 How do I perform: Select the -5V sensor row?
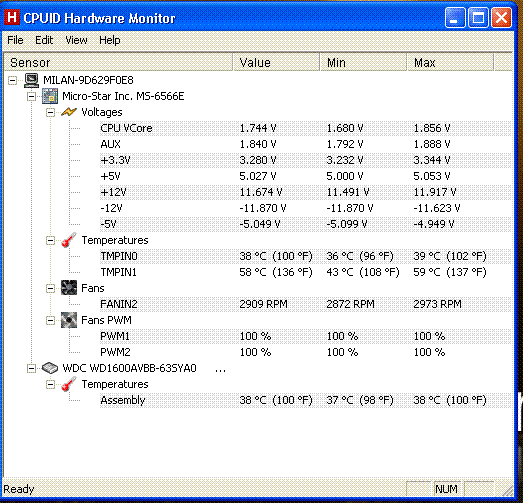pos(305,224)
